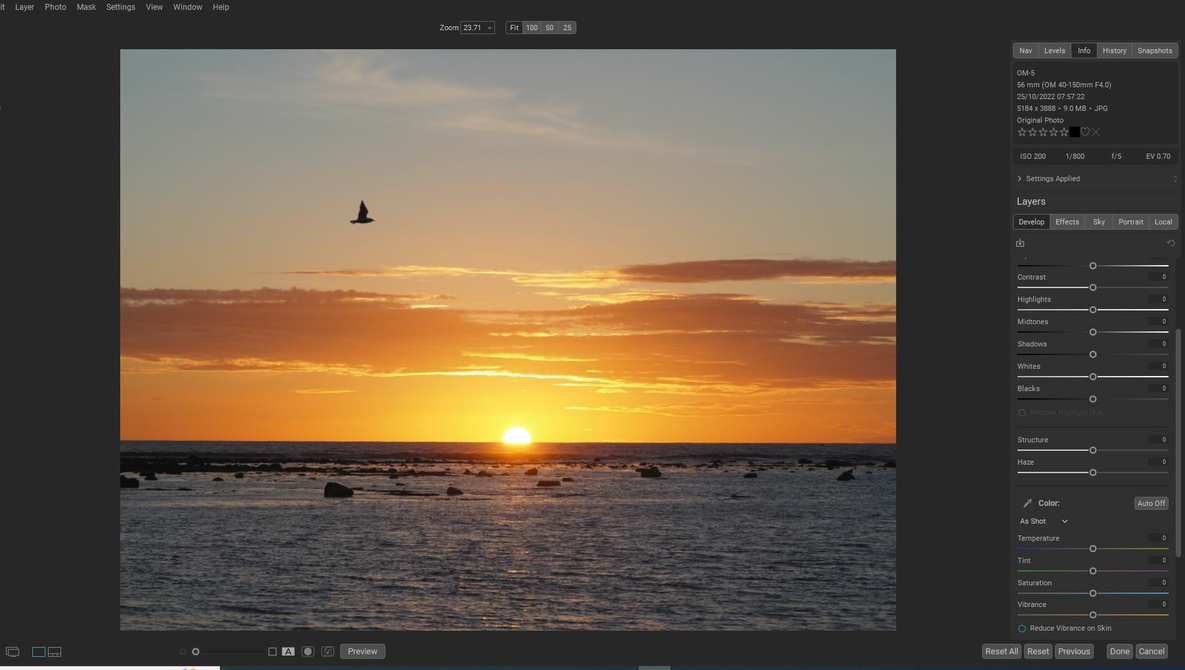
Task: Open the Zoom percentage dropdown
Action: 477,28
